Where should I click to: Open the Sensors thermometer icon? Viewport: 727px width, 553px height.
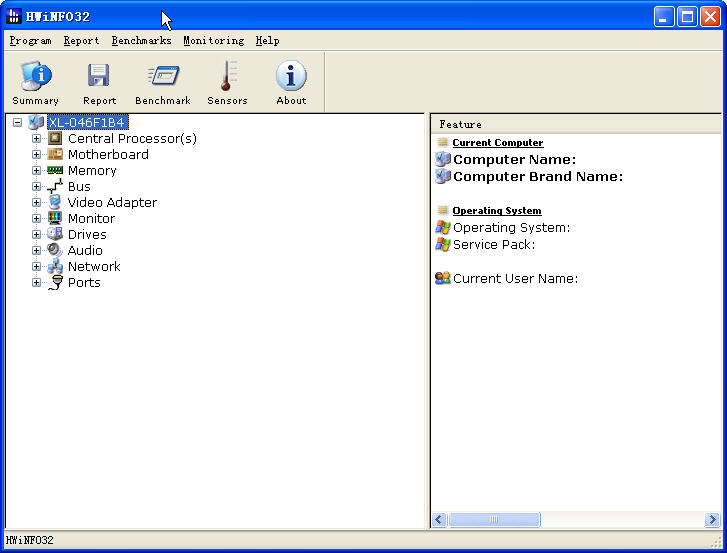pos(227,77)
